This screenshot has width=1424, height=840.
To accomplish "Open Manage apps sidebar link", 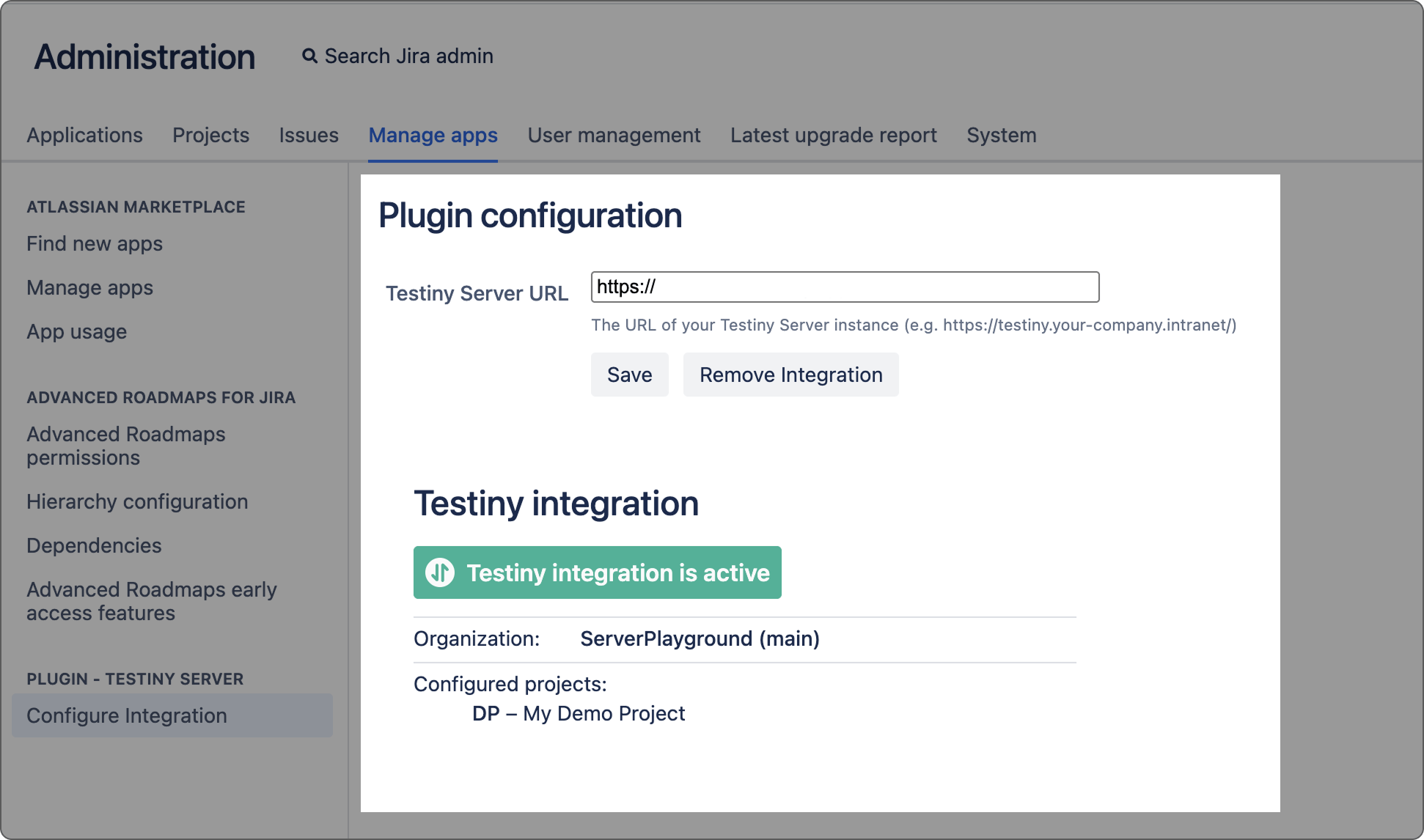I will click(89, 287).
